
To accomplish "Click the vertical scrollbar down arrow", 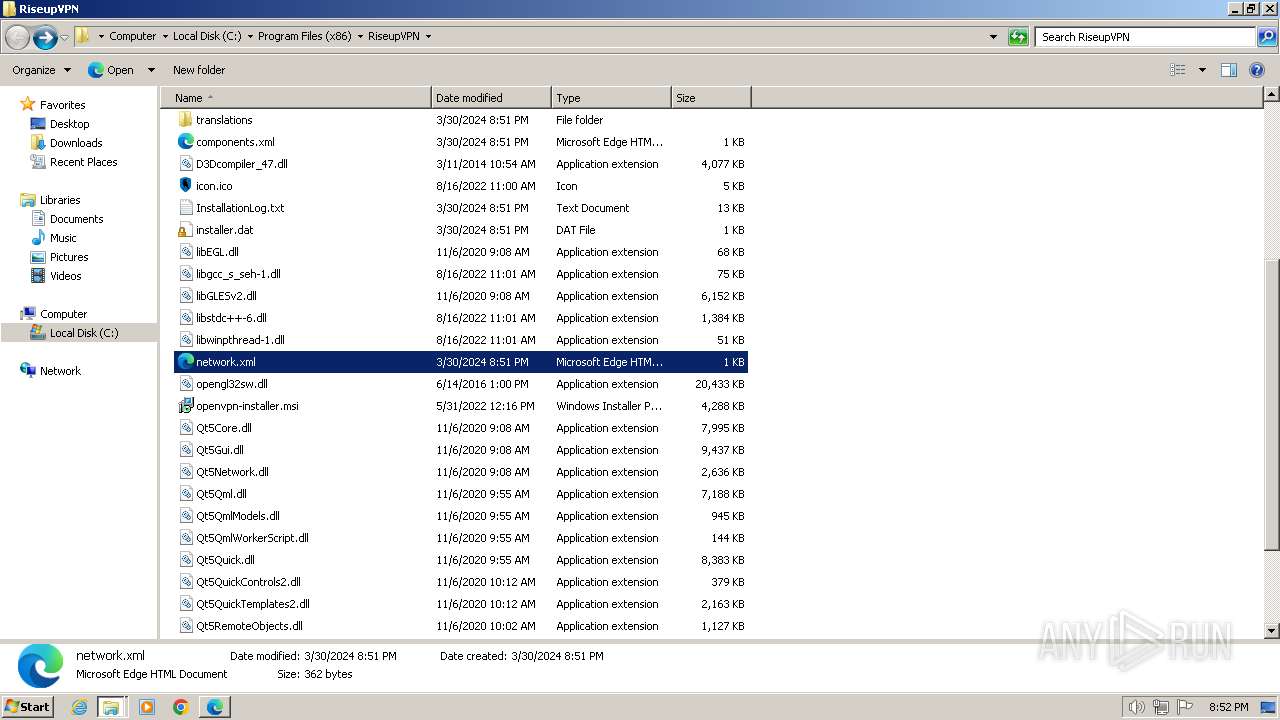I will [x=1271, y=631].
